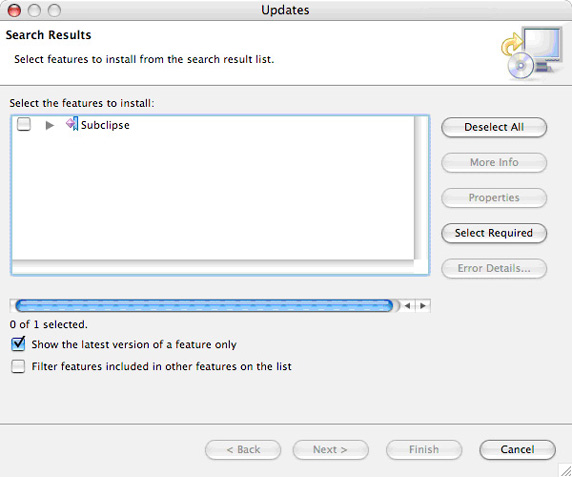Cancel the Updates dialog
This screenshot has width=572, height=477.
tap(517, 450)
